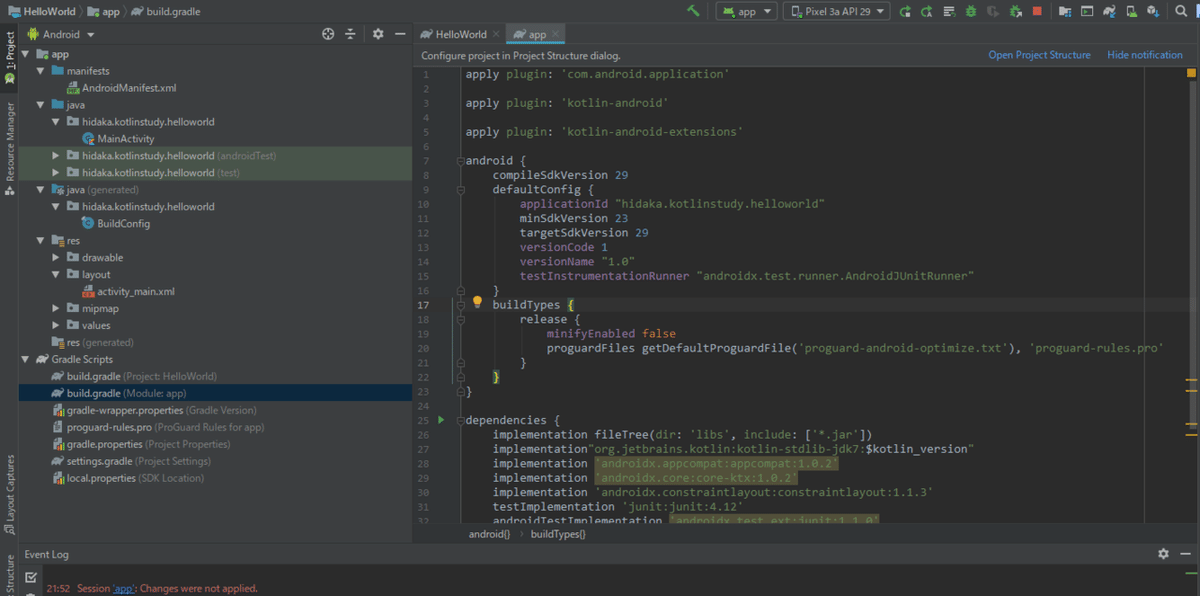Switch to the HelloWorld editor tab
The height and width of the screenshot is (596, 1200).
point(460,34)
